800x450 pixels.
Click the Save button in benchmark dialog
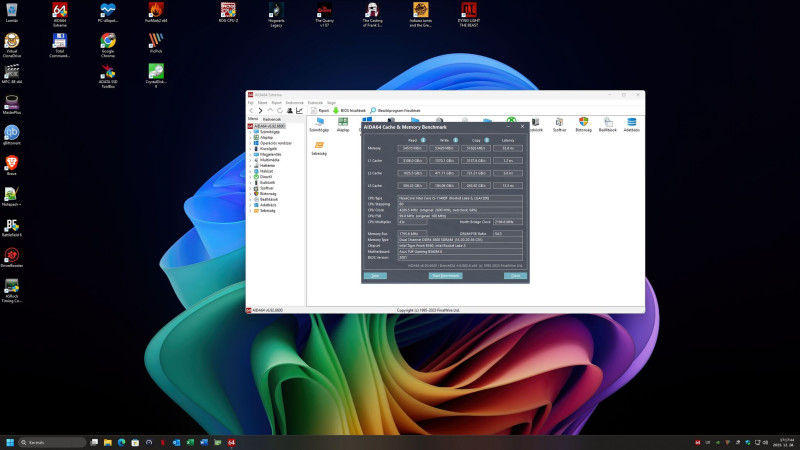pyautogui.click(x=375, y=276)
